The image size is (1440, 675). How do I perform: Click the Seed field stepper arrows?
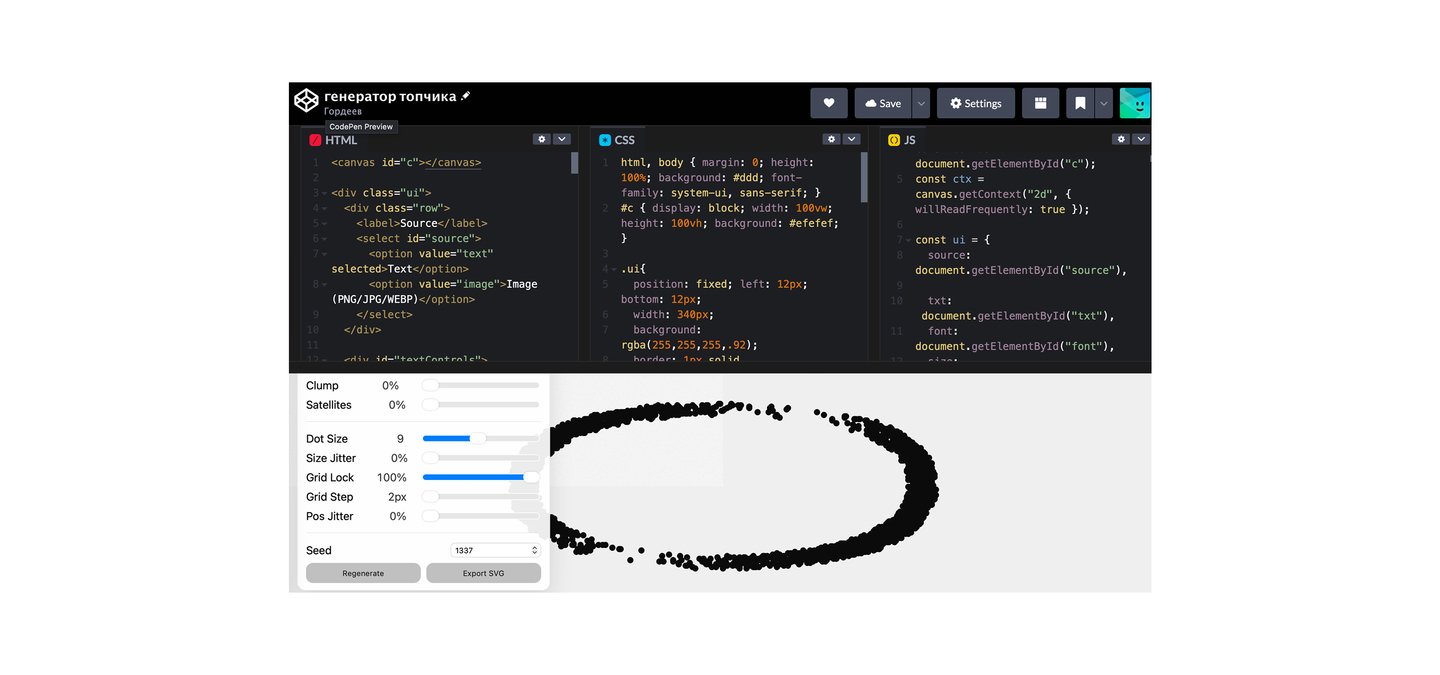(x=534, y=550)
